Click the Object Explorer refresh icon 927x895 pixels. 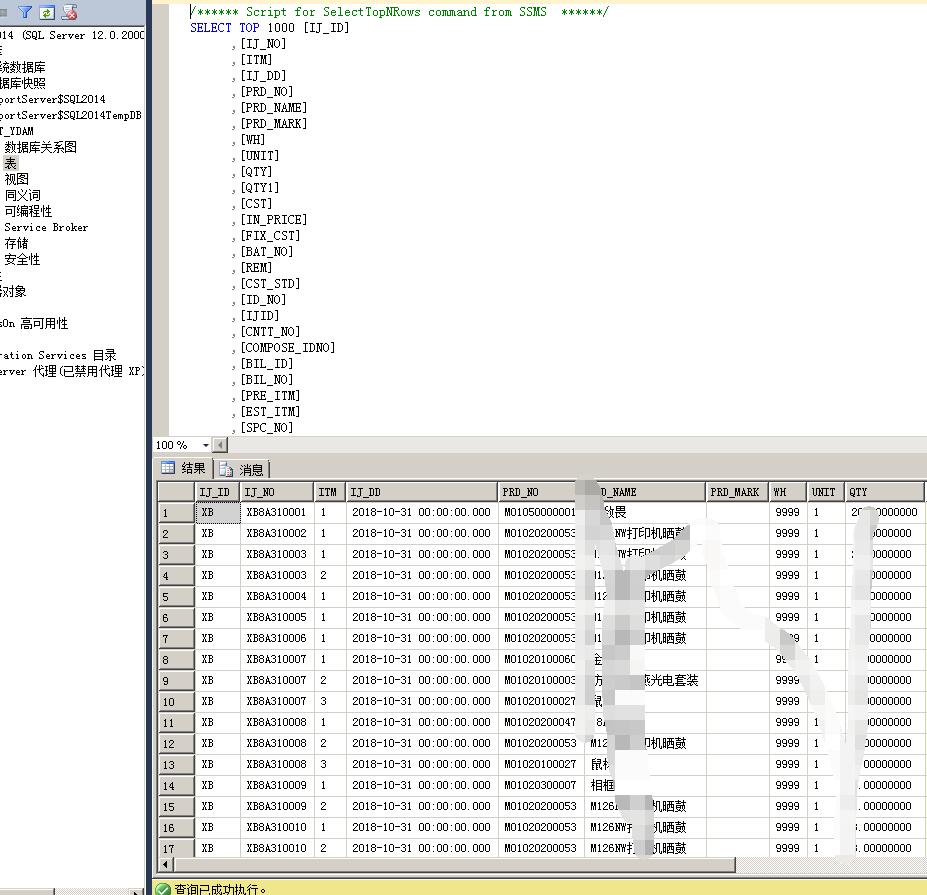pyautogui.click(x=47, y=12)
